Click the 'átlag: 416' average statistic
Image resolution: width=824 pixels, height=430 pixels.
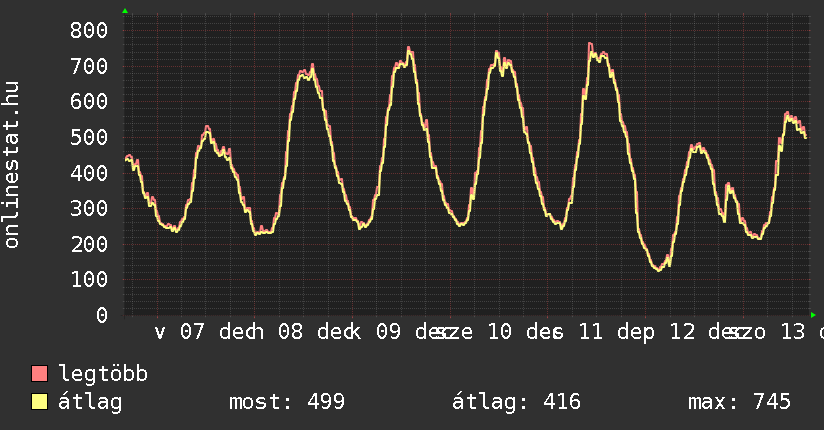[x=517, y=403]
